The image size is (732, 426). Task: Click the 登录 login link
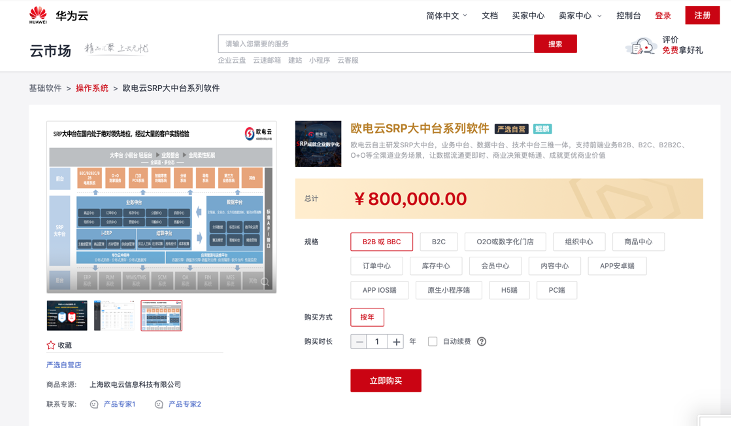pos(663,15)
